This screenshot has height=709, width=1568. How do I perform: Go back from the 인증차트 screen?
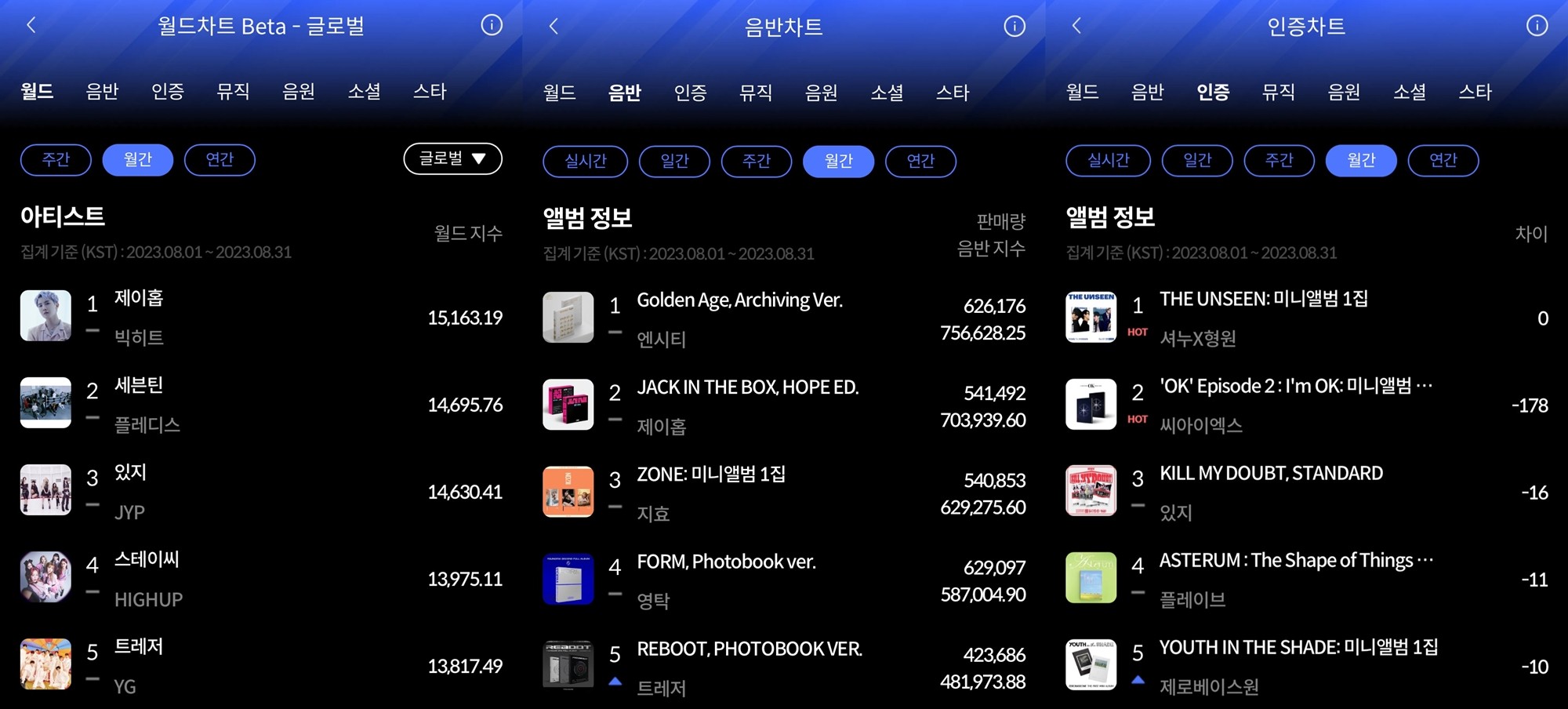(1076, 26)
